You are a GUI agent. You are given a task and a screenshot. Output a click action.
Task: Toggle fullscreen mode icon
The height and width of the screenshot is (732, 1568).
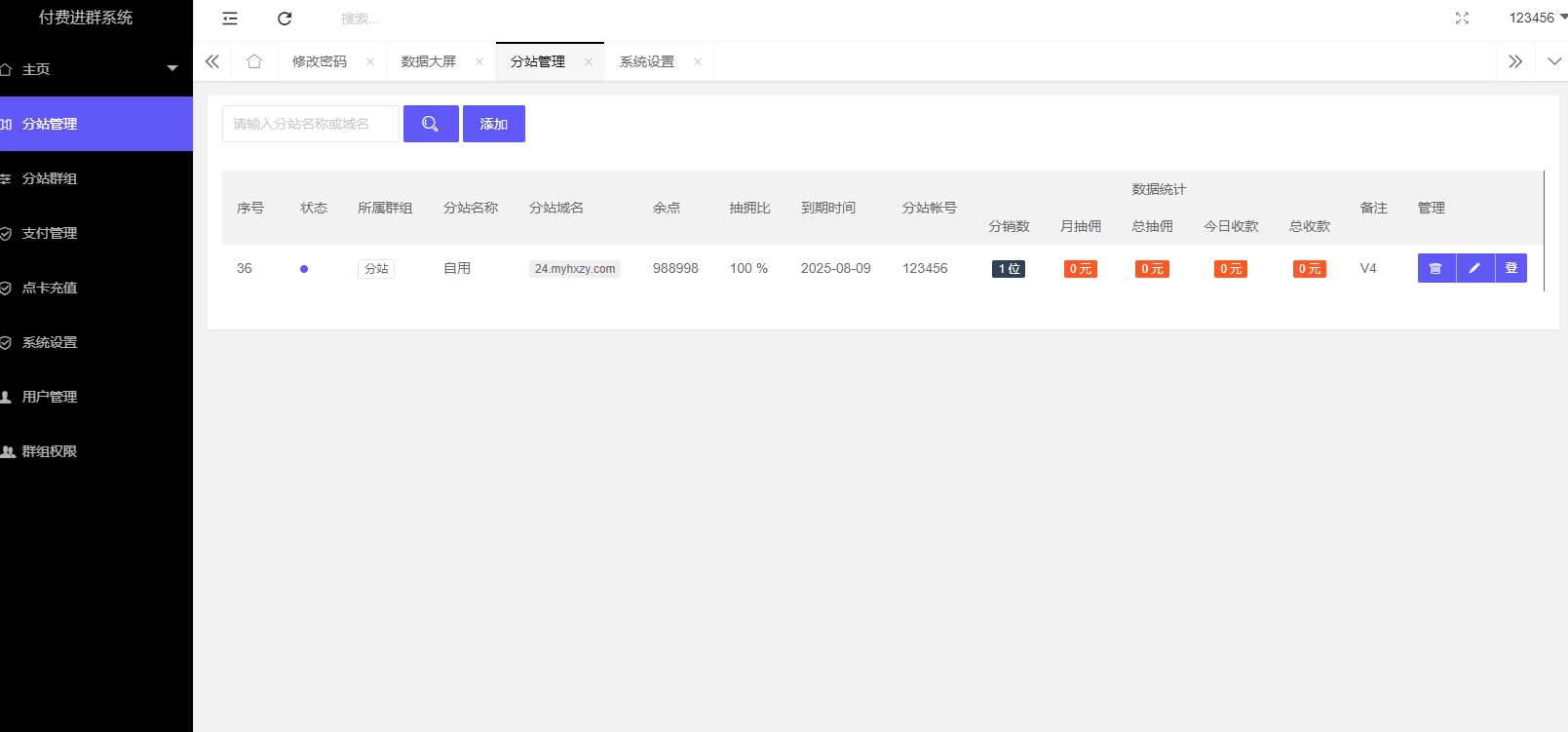coord(1462,19)
